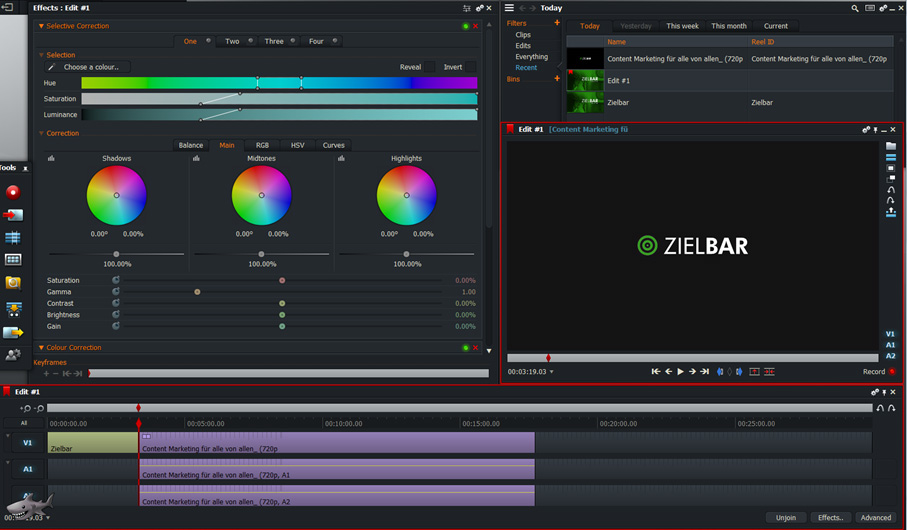Click the blue strip with yellow down arrow tool

point(13,310)
